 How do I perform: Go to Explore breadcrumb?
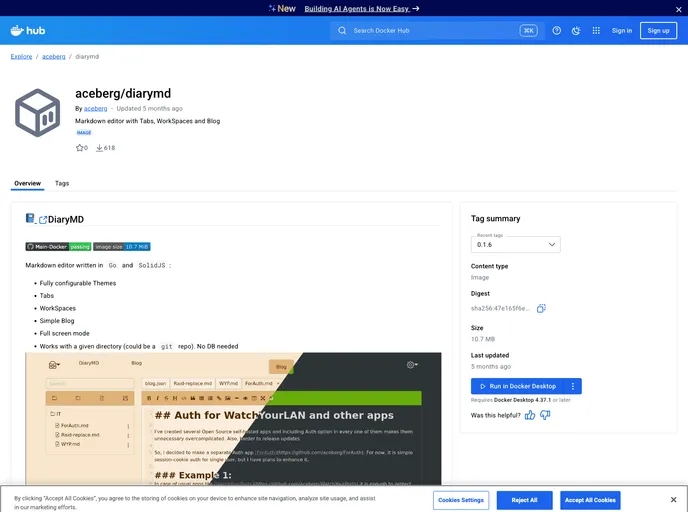22,57
